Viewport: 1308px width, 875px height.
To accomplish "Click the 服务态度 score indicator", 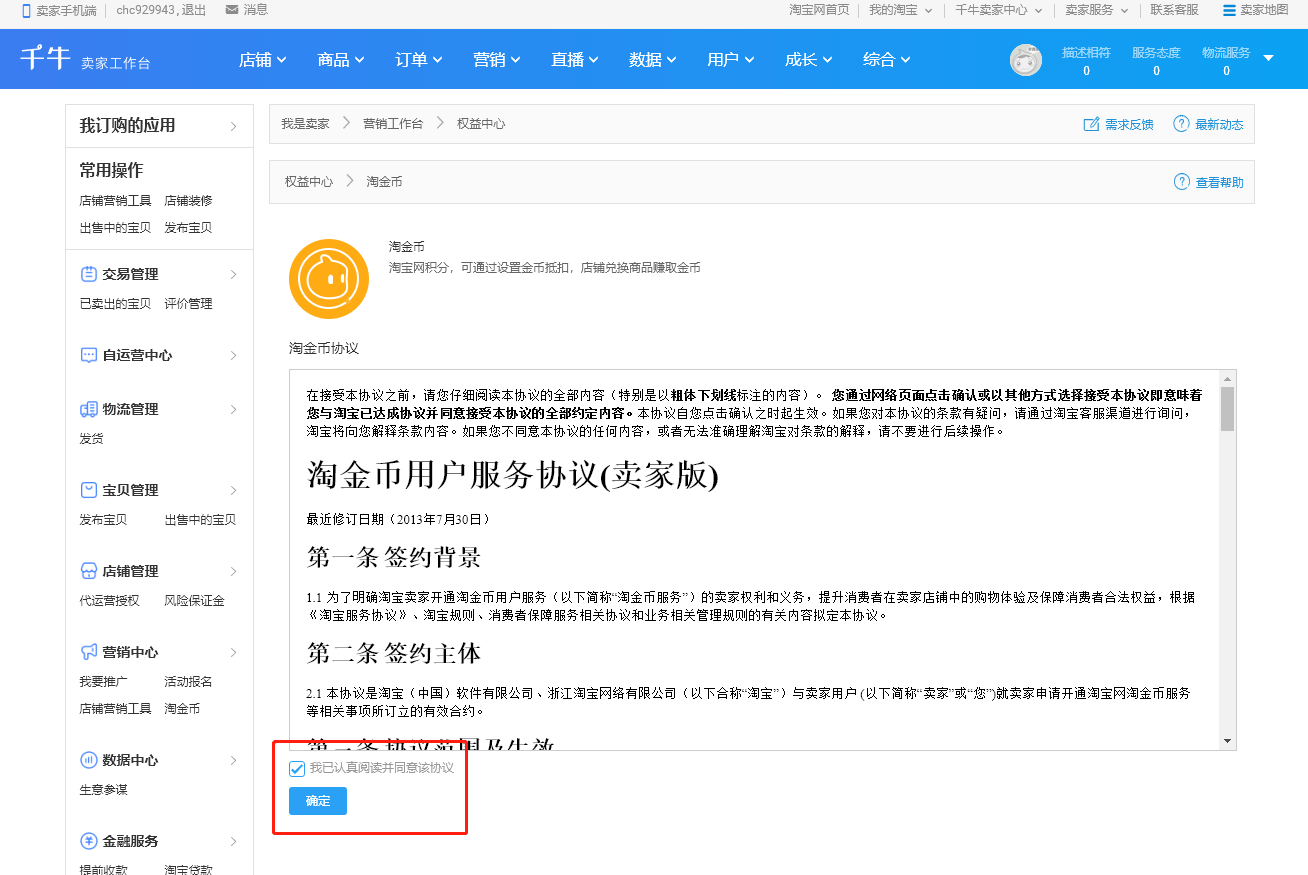I will (1156, 61).
